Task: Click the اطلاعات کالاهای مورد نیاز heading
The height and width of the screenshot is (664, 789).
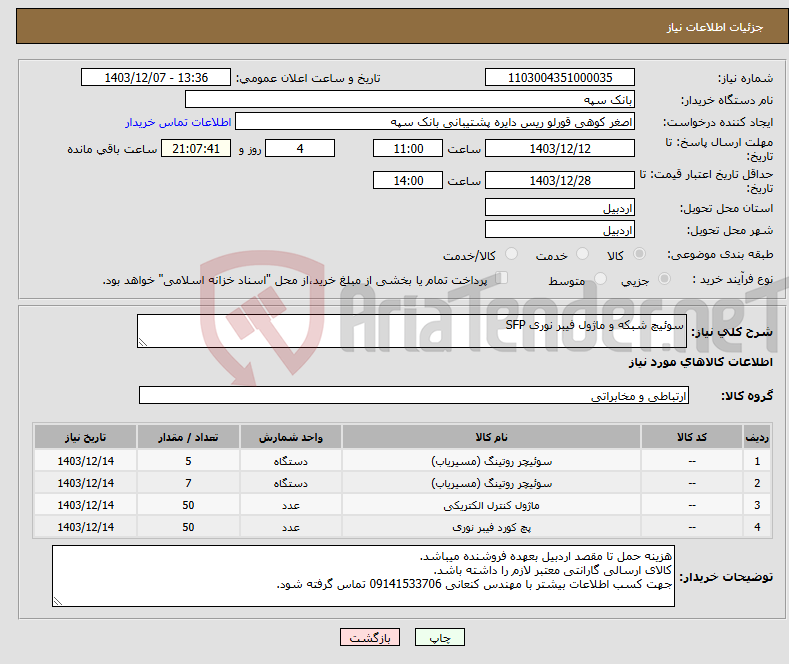Action: point(700,362)
